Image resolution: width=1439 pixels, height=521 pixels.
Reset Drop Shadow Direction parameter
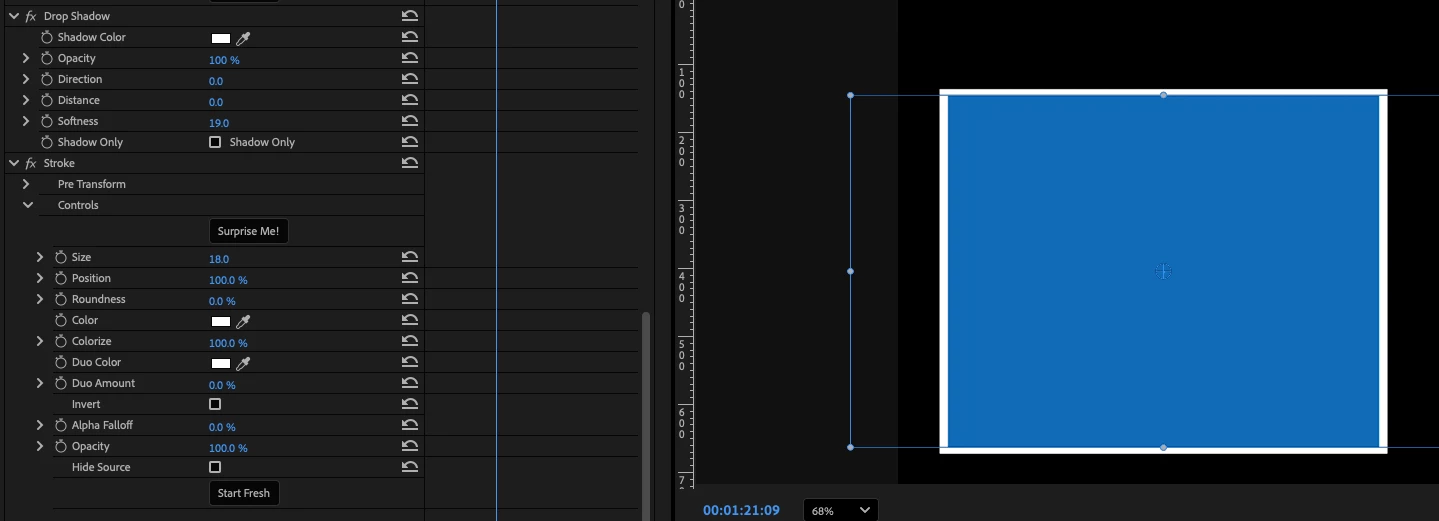point(410,79)
